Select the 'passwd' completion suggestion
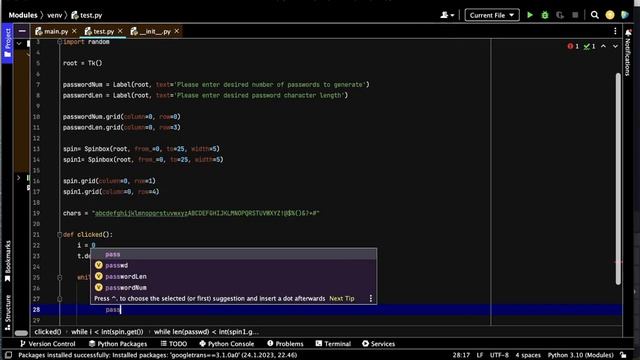Viewport: 640px width, 360px height. click(233, 265)
